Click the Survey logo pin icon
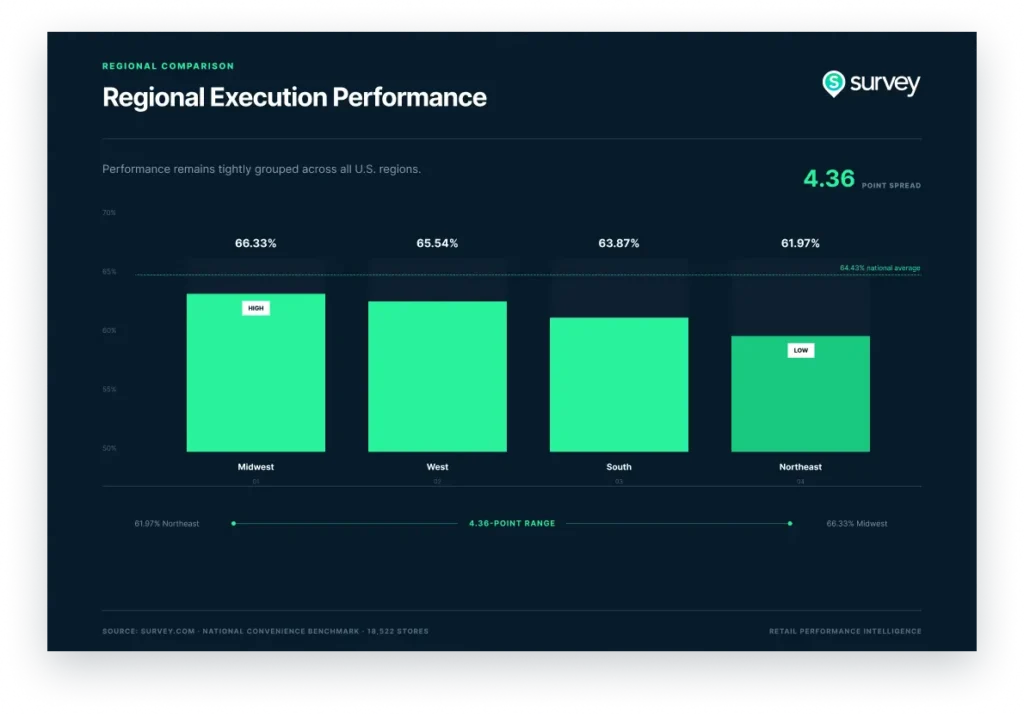Viewport: 1024px width, 714px height. point(833,84)
